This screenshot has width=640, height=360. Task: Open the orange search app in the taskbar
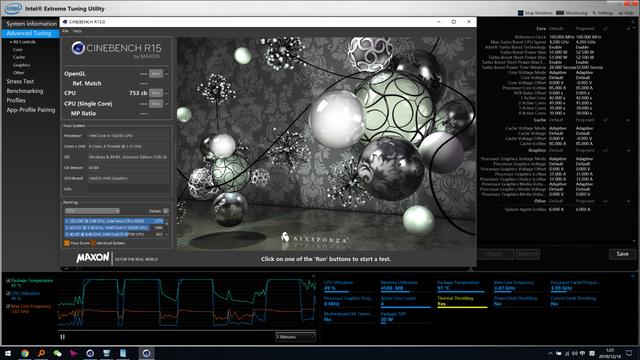pyautogui.click(x=41, y=353)
